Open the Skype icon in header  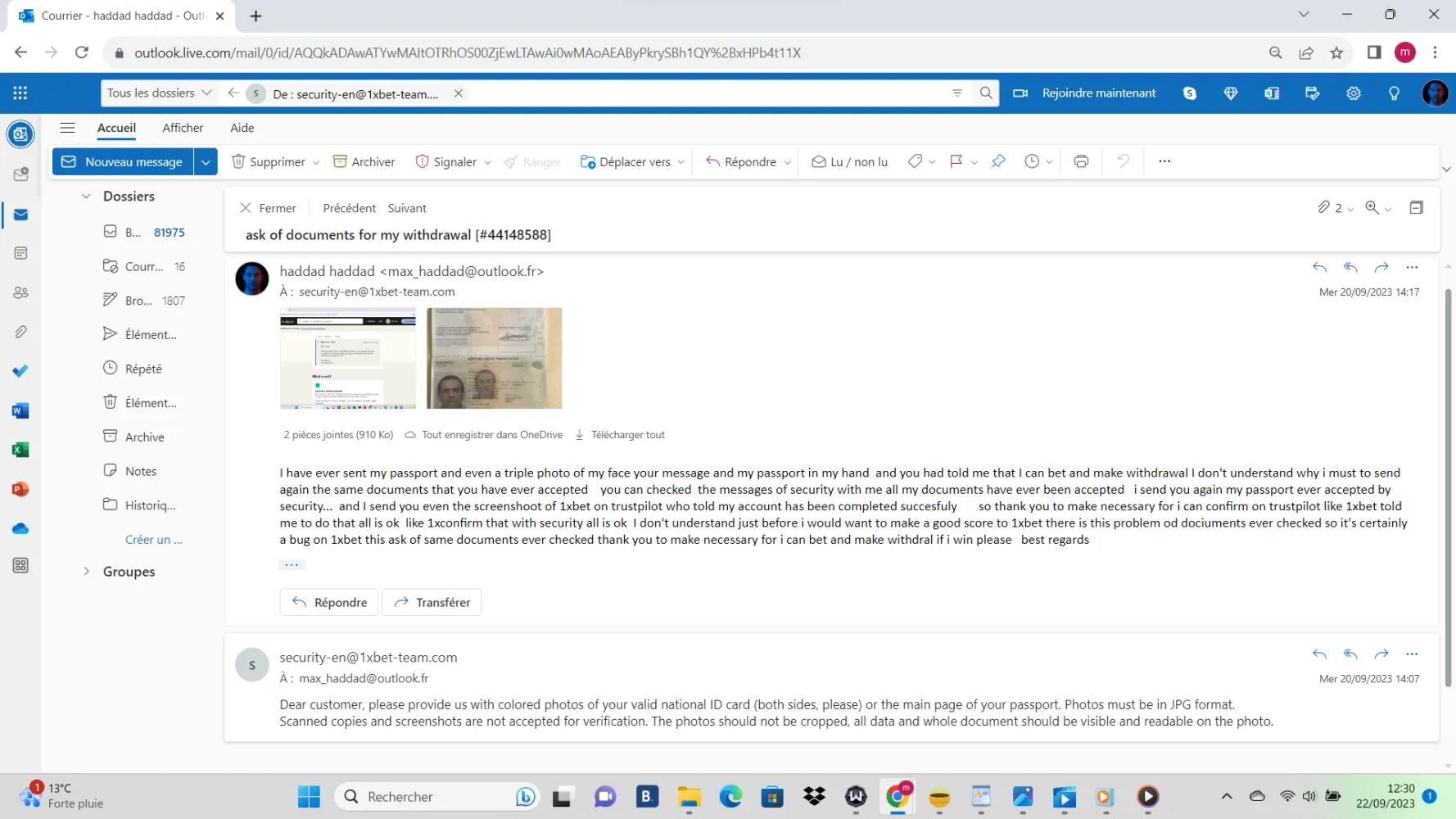coord(1190,93)
